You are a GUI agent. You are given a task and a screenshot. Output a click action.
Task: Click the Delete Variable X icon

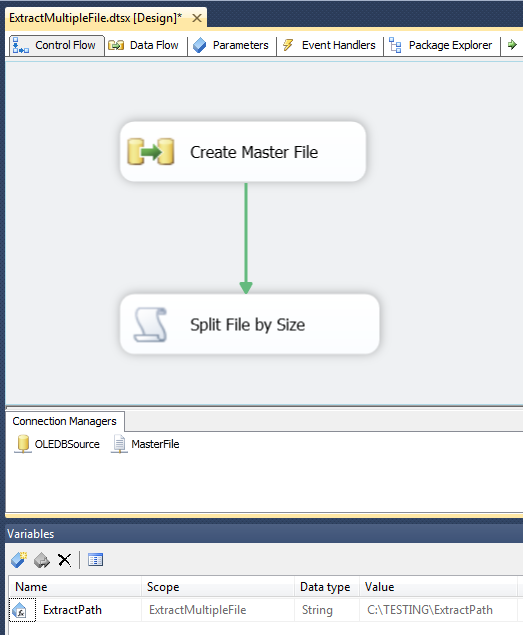click(x=64, y=560)
